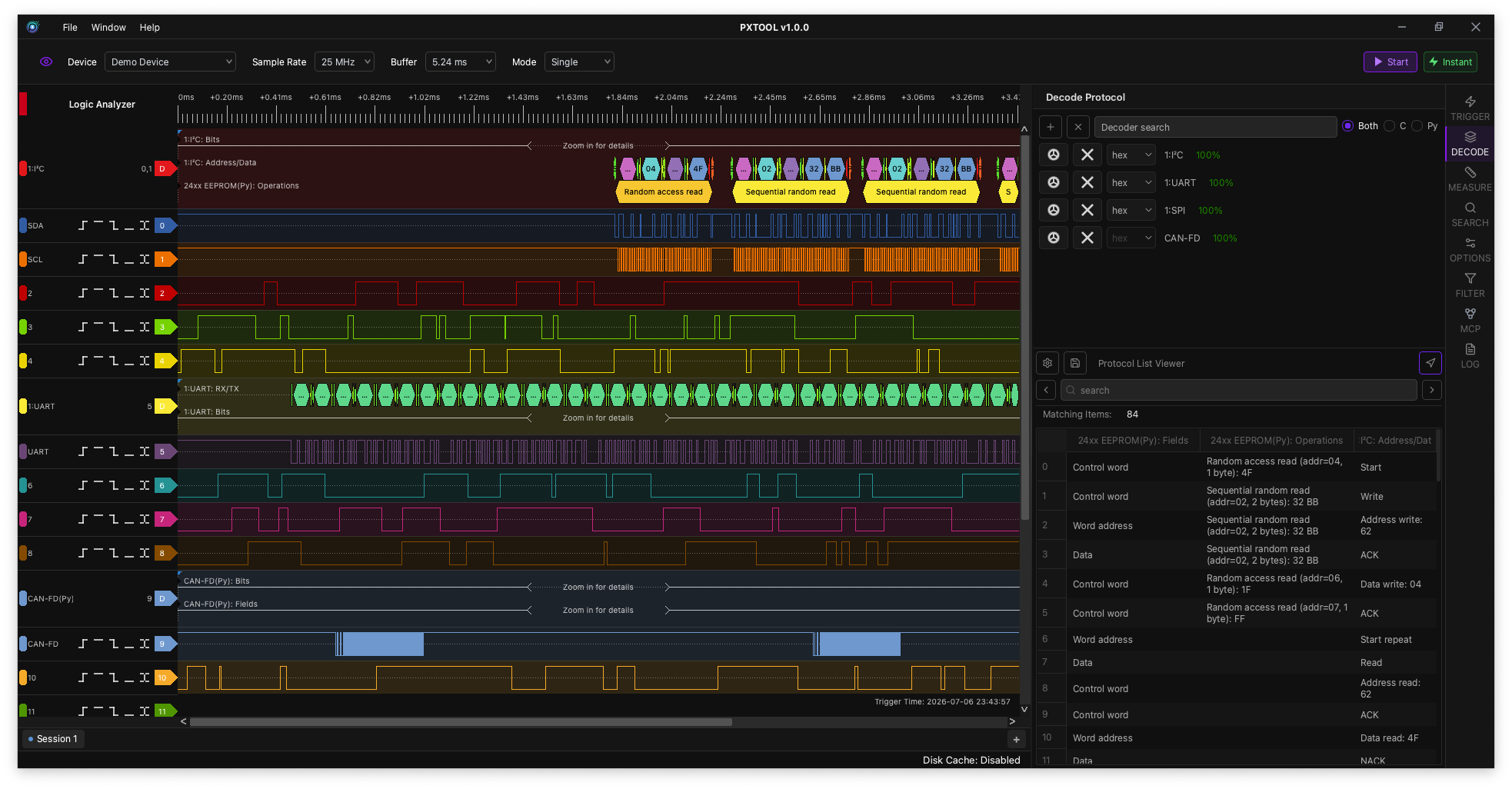Change the 1:UART format hex dropdown
Screen dimensions: 1512x789
tap(1131, 182)
